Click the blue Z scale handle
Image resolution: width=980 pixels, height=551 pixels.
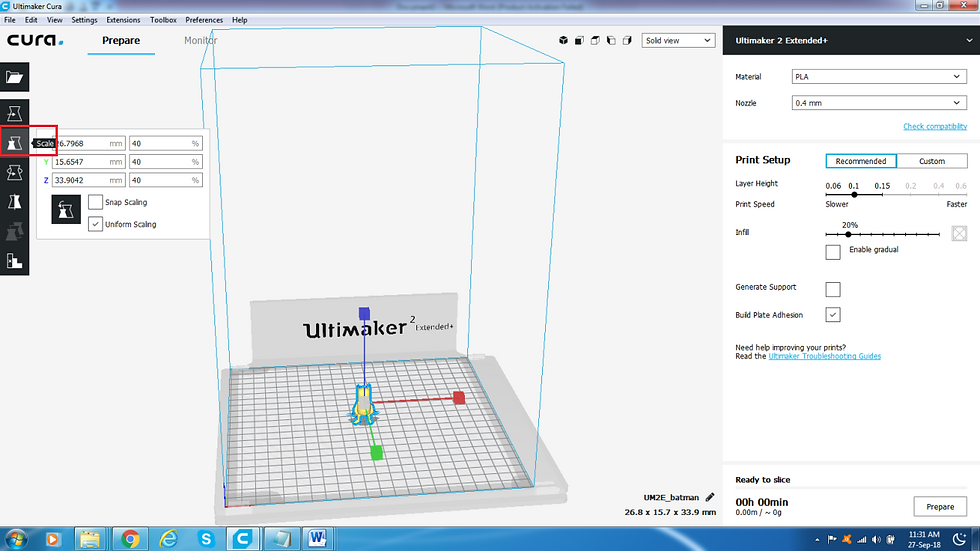[364, 313]
